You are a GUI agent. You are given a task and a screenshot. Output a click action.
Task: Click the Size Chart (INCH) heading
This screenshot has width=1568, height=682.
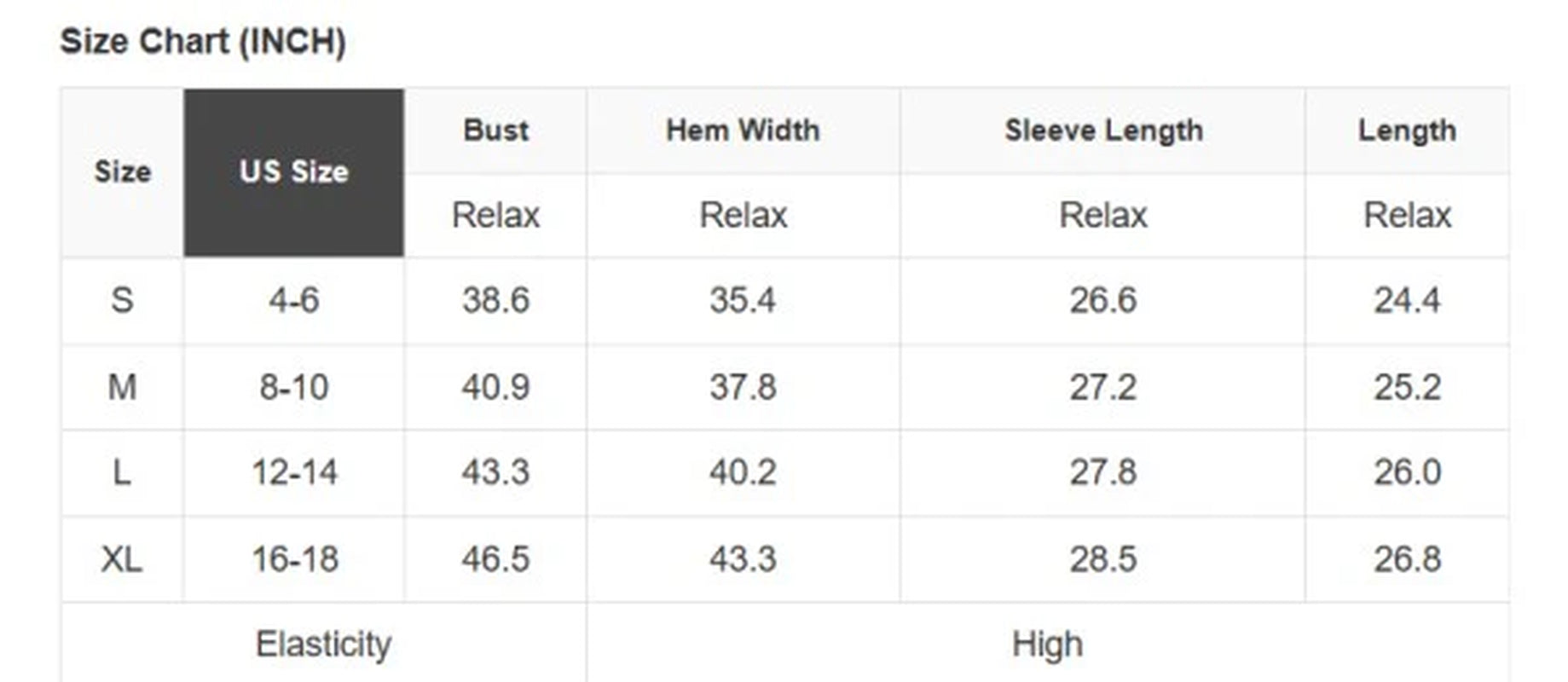[x=203, y=42]
